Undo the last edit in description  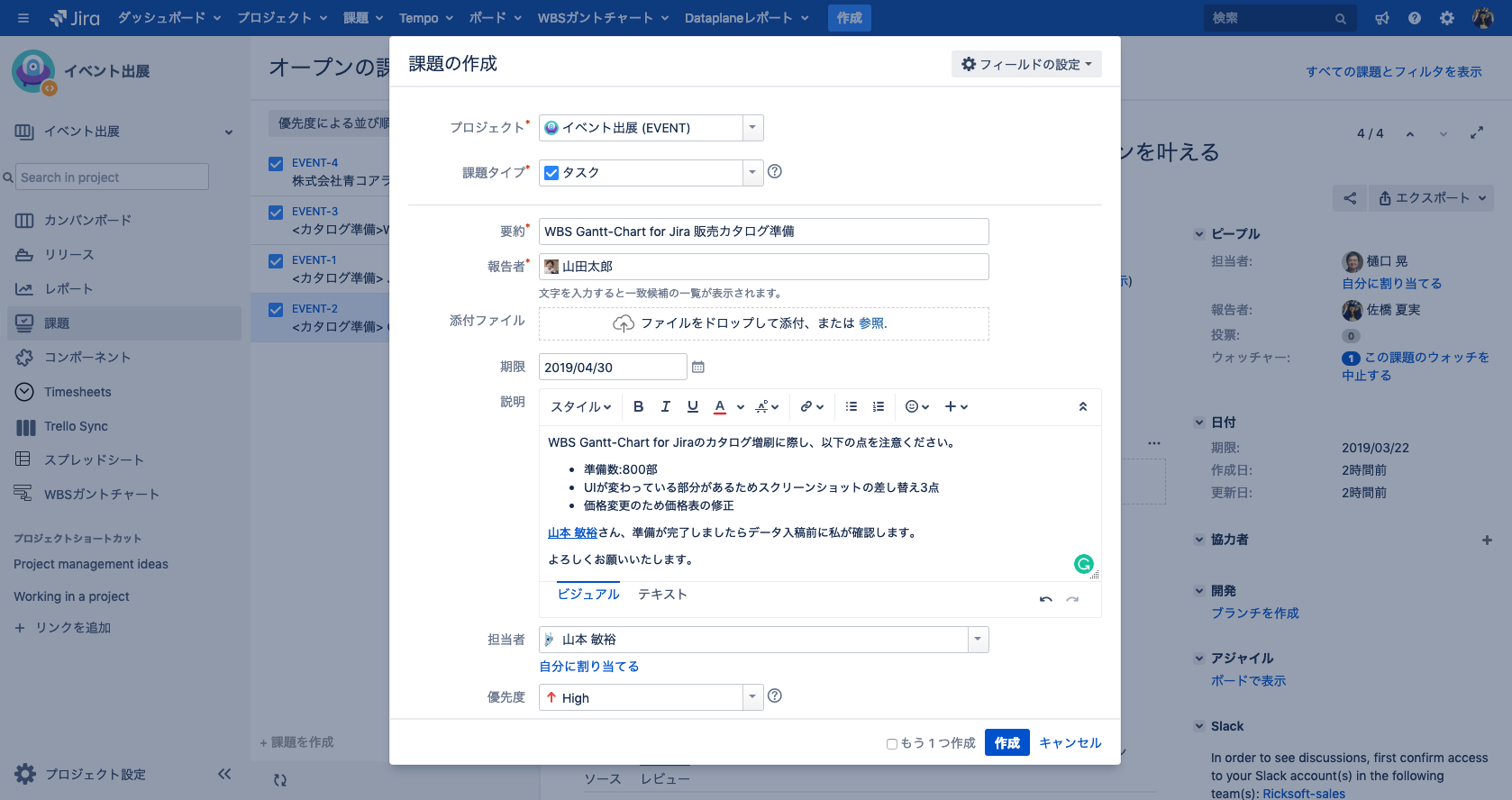pos(1045,599)
